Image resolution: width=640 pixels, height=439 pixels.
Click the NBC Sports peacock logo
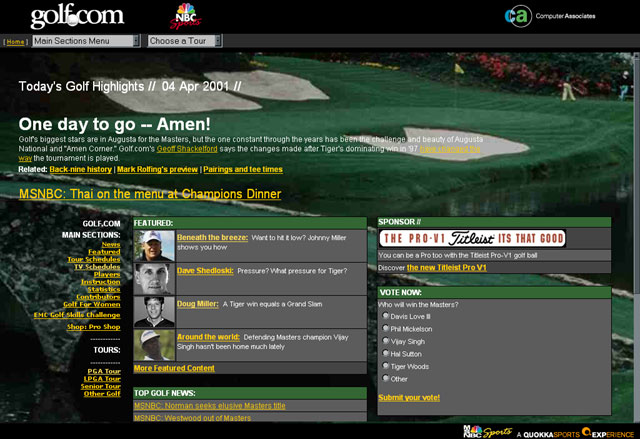[186, 16]
